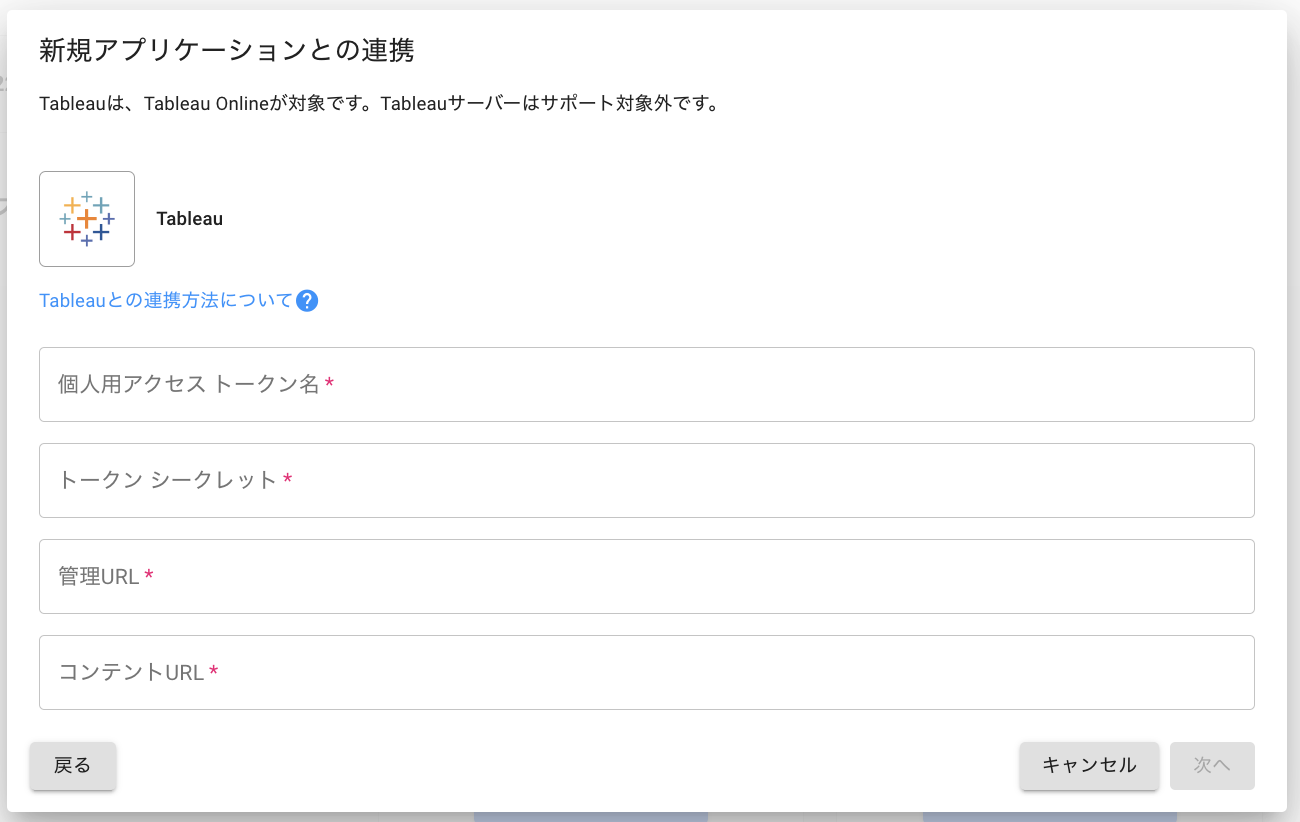
Task: Click the トークン シークレット placeholder label
Action: click(167, 481)
